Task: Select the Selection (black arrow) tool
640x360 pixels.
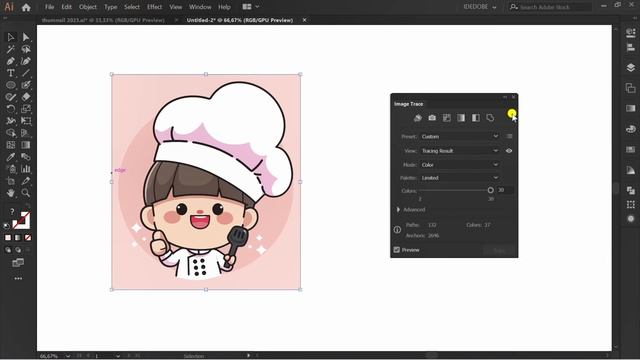Action: 11,37
